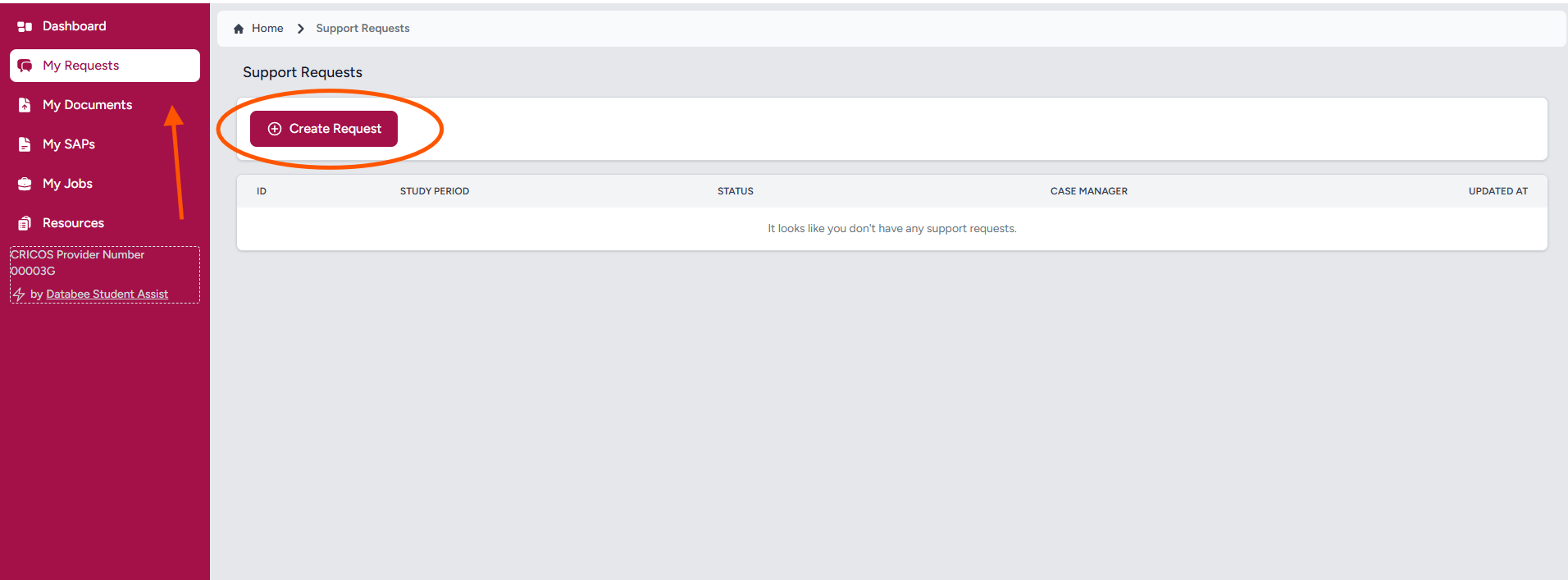Viewport: 1568px width, 580px height.
Task: Click the My Requests chat bubble icon
Action: tap(25, 66)
